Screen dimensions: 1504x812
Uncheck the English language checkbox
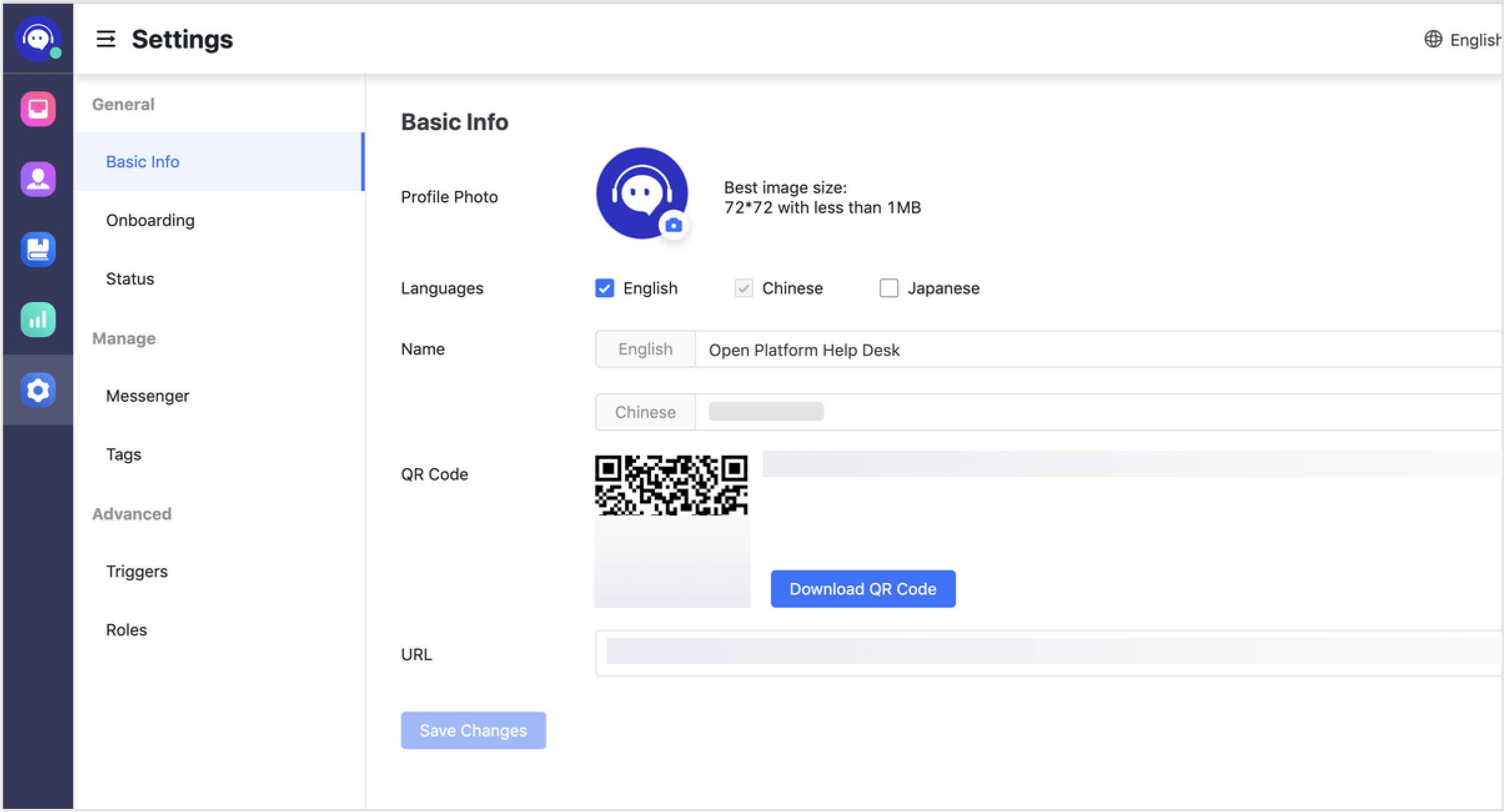(604, 288)
